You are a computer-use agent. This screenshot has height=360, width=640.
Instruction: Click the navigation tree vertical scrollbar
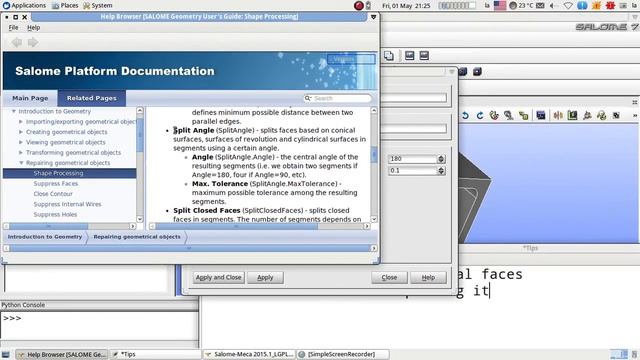[140, 165]
